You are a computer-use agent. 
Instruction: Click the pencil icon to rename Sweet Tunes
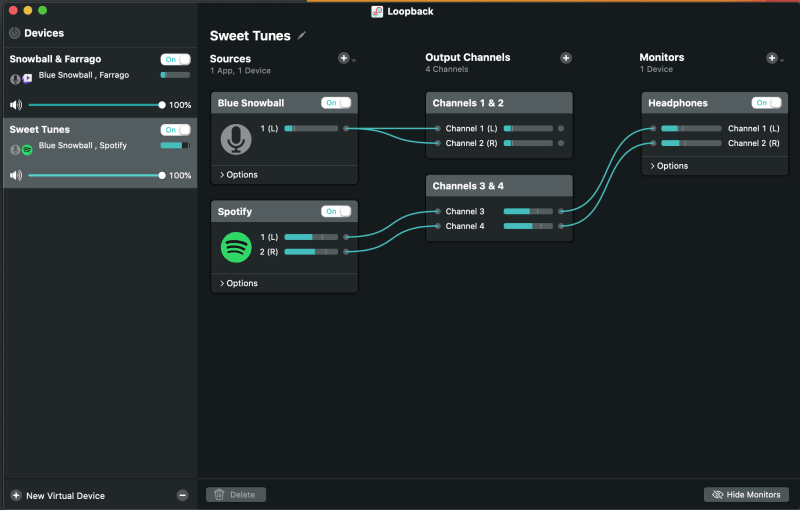[302, 35]
